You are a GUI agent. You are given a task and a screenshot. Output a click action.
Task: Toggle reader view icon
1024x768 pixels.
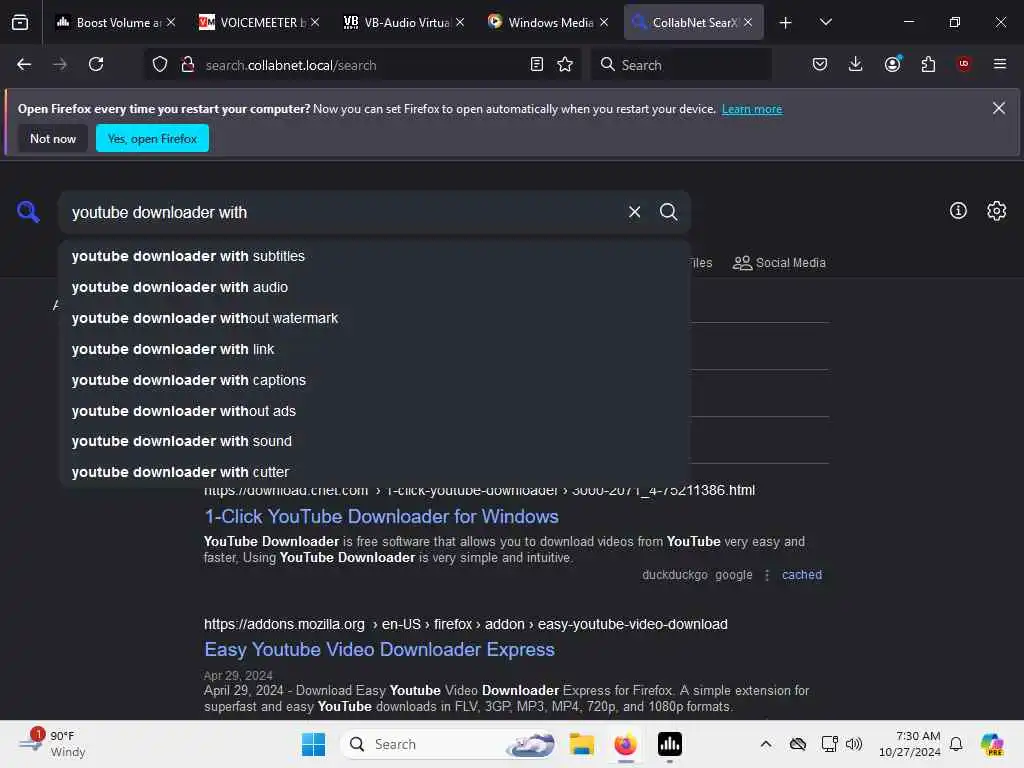(537, 64)
